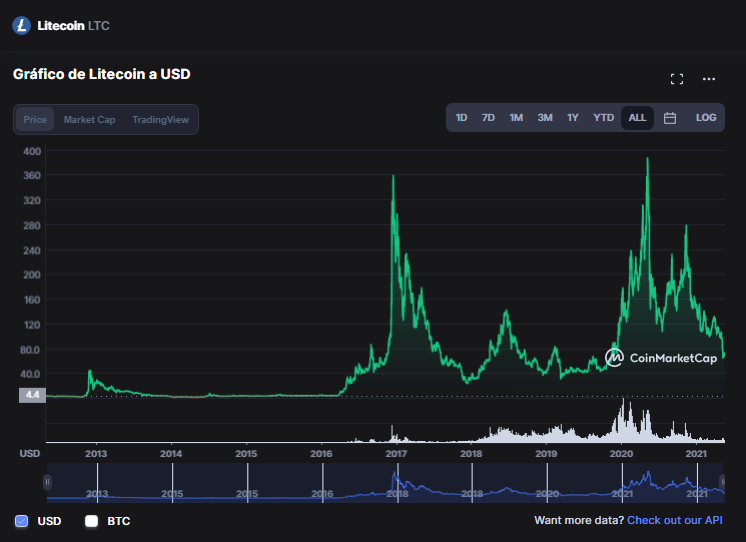Open the three-dot more options menu

tap(709, 79)
